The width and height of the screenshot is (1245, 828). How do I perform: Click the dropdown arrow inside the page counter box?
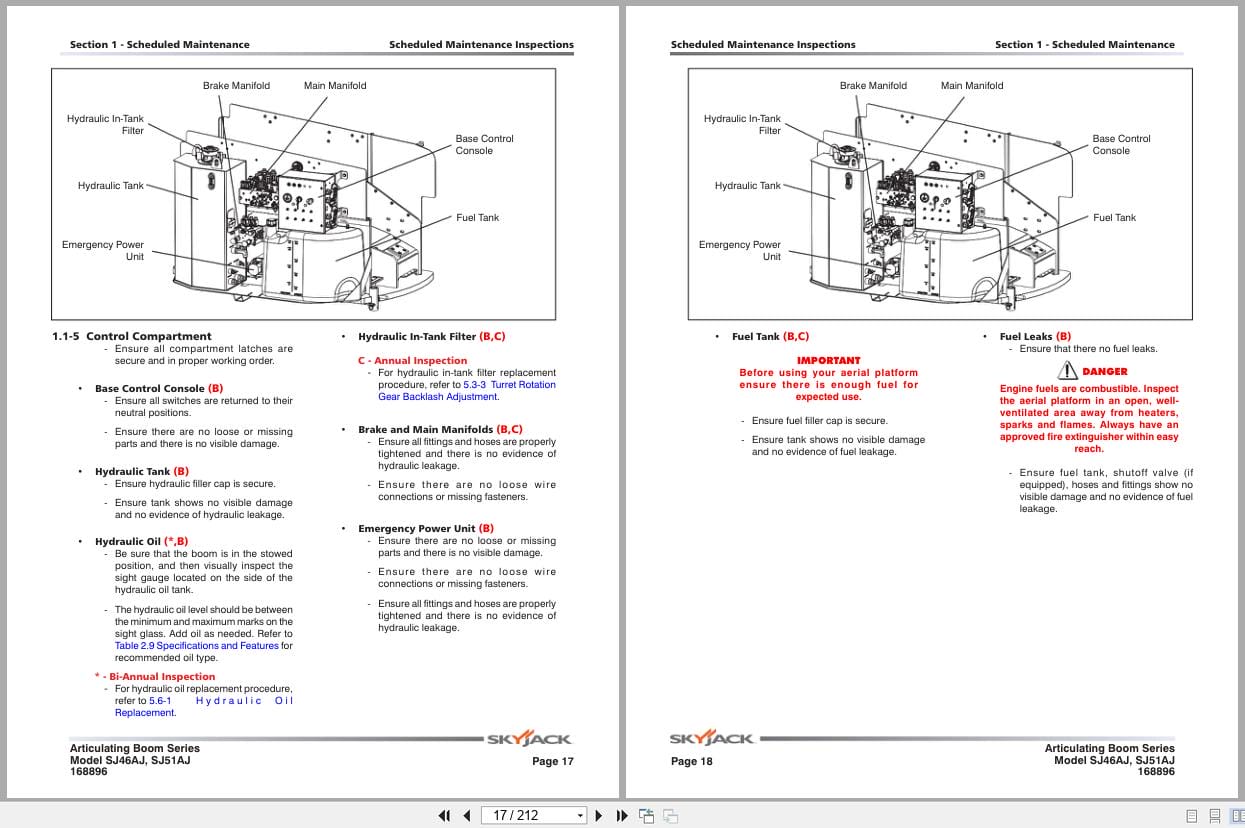tap(578, 816)
